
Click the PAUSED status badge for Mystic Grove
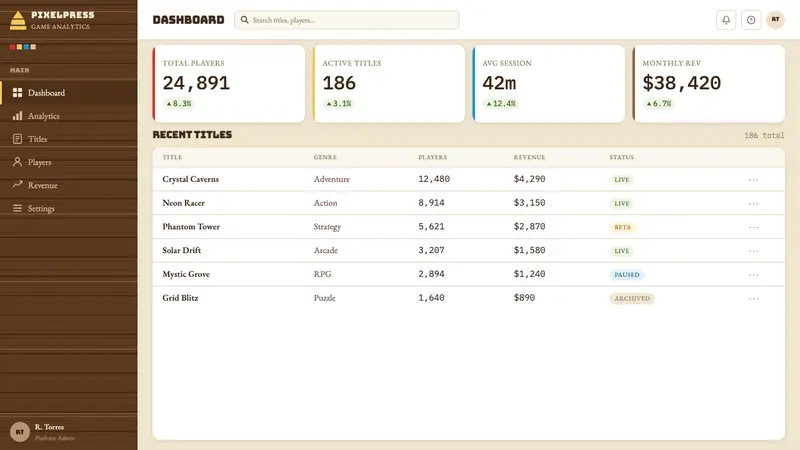click(x=627, y=274)
